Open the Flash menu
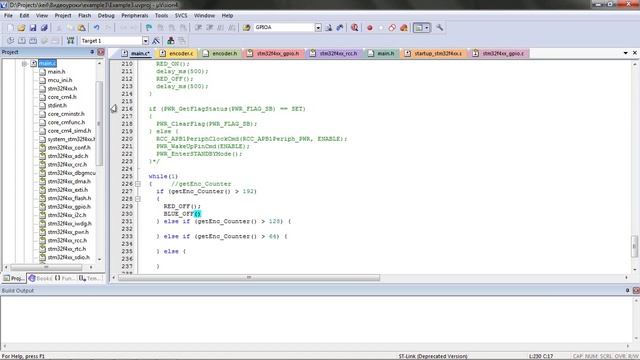Viewport: 640px width, 360px height. (84, 16)
